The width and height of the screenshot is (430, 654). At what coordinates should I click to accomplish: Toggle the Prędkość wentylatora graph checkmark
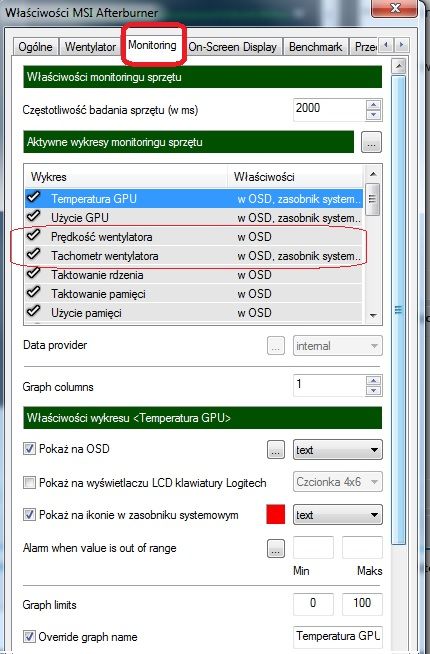click(33, 235)
